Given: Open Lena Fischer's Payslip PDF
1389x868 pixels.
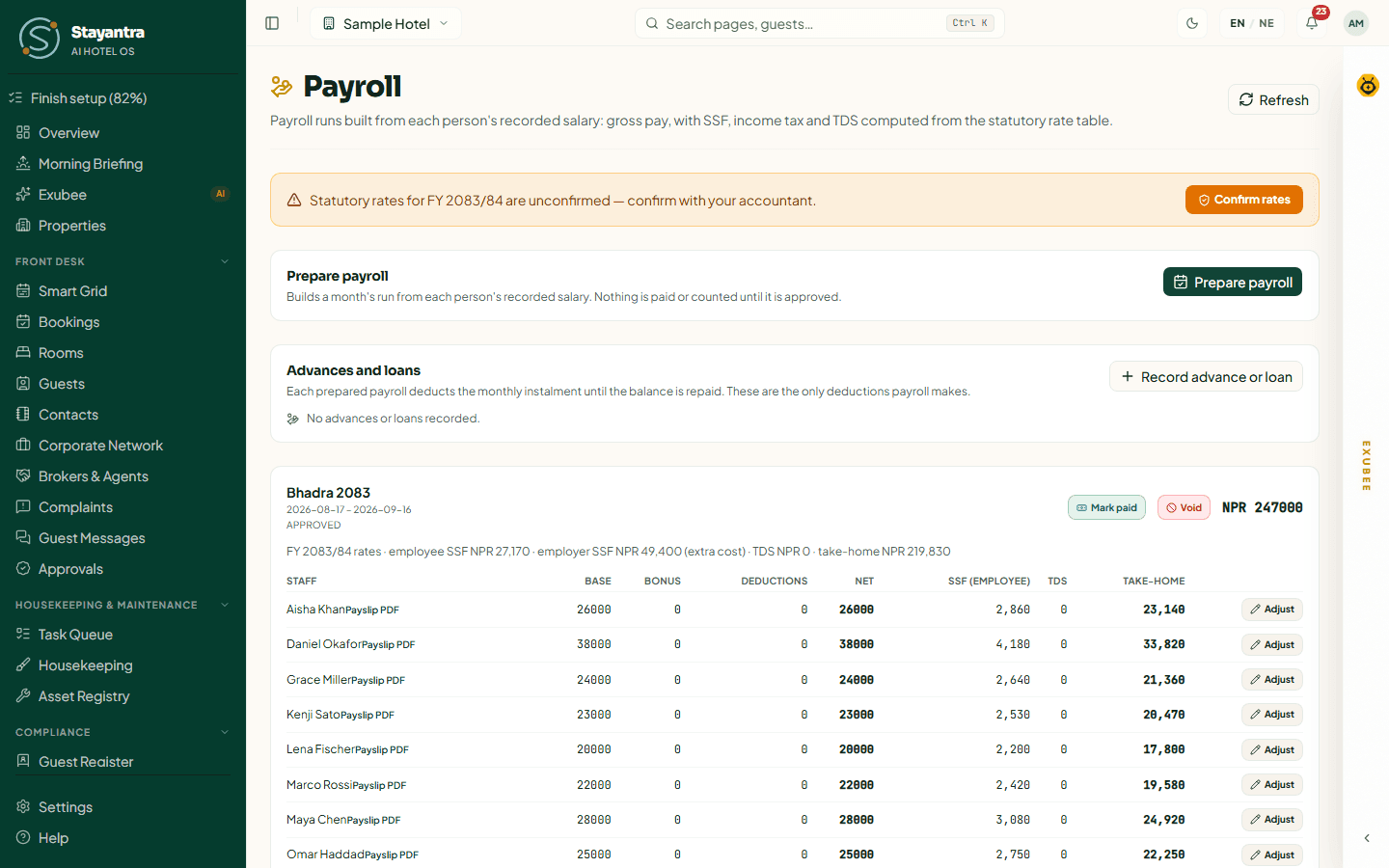Looking at the screenshot, I should pyautogui.click(x=382, y=750).
